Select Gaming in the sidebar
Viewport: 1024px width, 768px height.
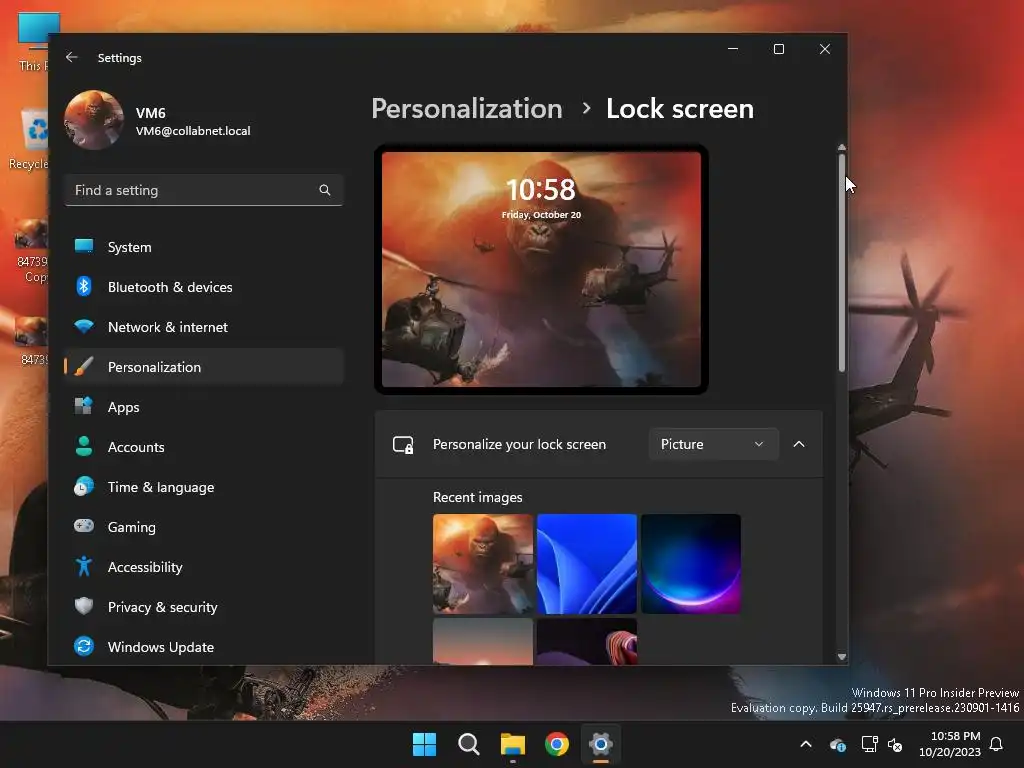click(x=204, y=526)
